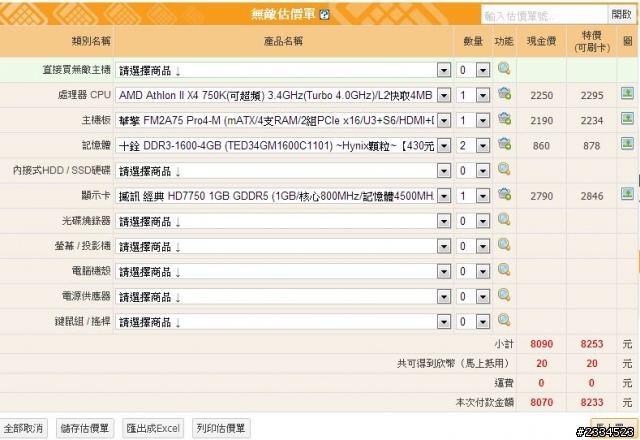Change quantity dropdown for 主機板
The width and height of the screenshot is (640, 440).
[x=473, y=120]
